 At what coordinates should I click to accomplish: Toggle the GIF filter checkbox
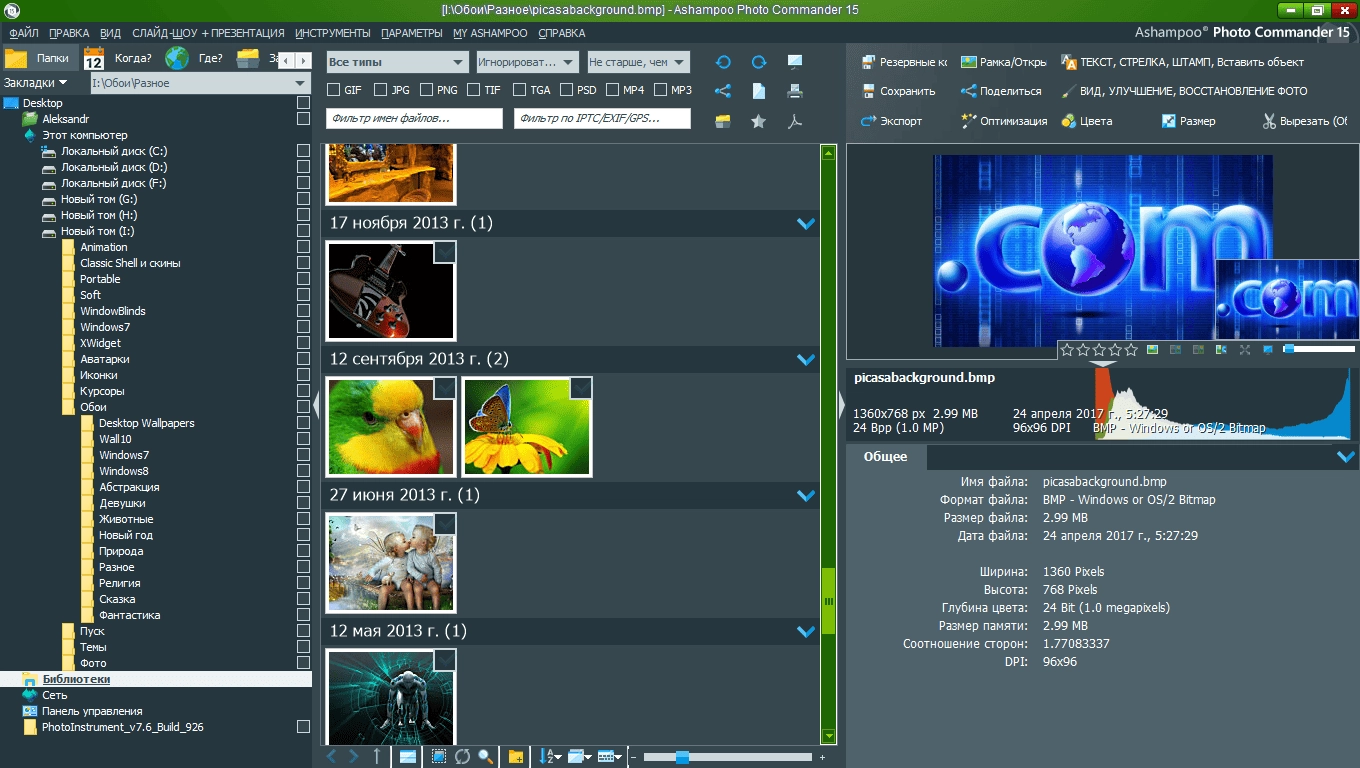(x=334, y=90)
